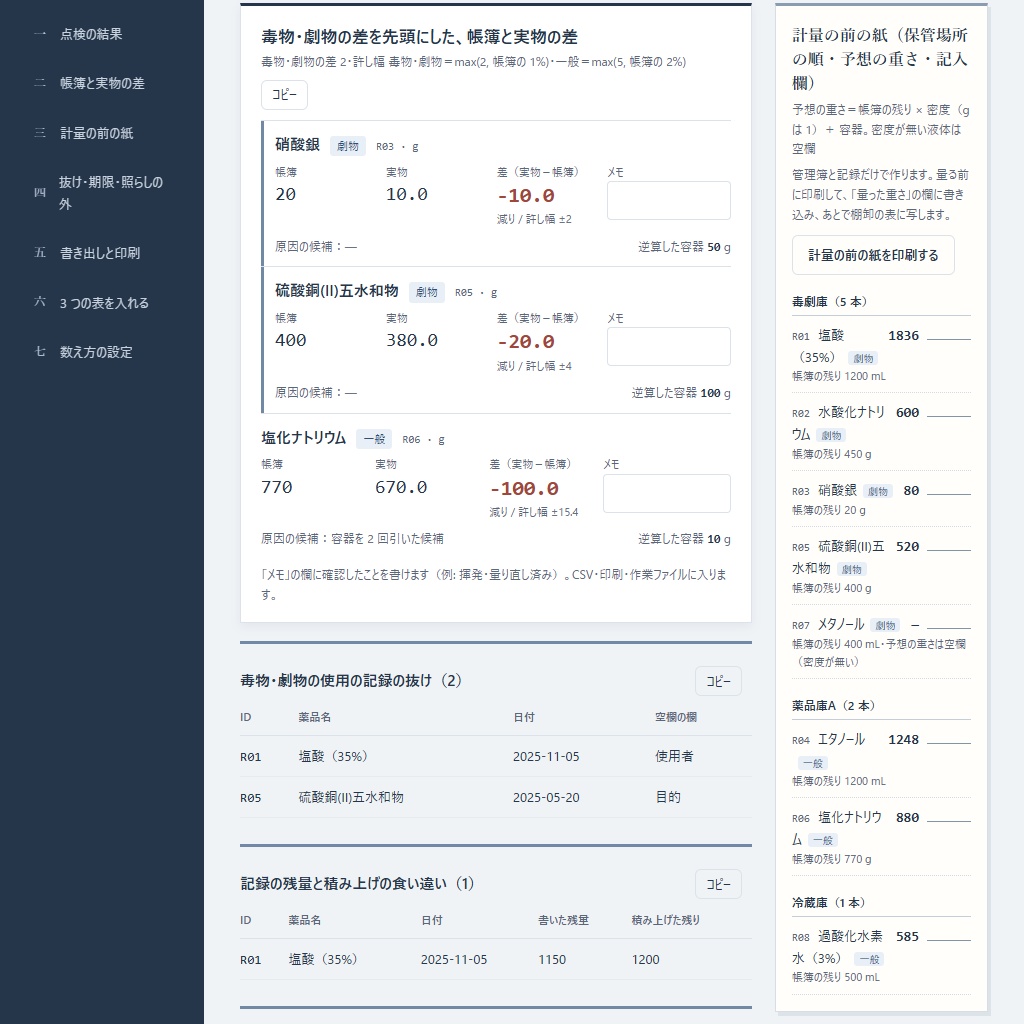
Task: Click expected weight 880 for 塩化ナトリウム
Action: (907, 818)
